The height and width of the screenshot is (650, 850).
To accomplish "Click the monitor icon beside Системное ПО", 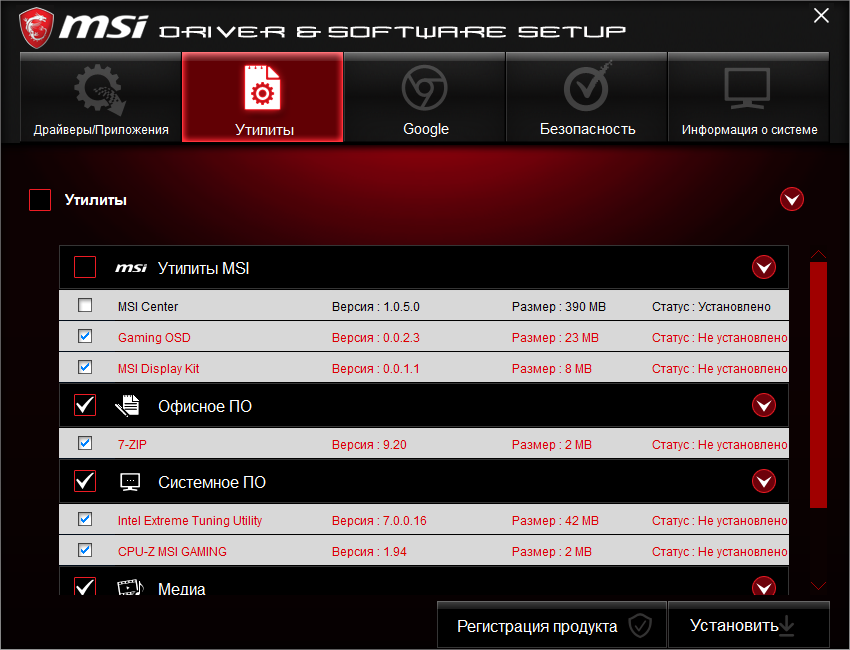I will (x=130, y=482).
